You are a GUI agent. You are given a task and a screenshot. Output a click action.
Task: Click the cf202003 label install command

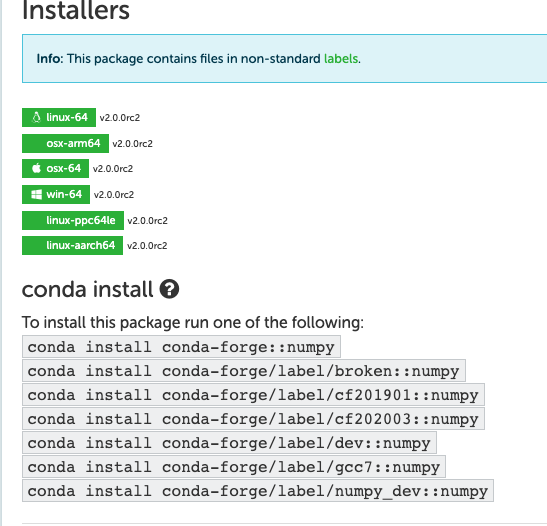[253, 419]
